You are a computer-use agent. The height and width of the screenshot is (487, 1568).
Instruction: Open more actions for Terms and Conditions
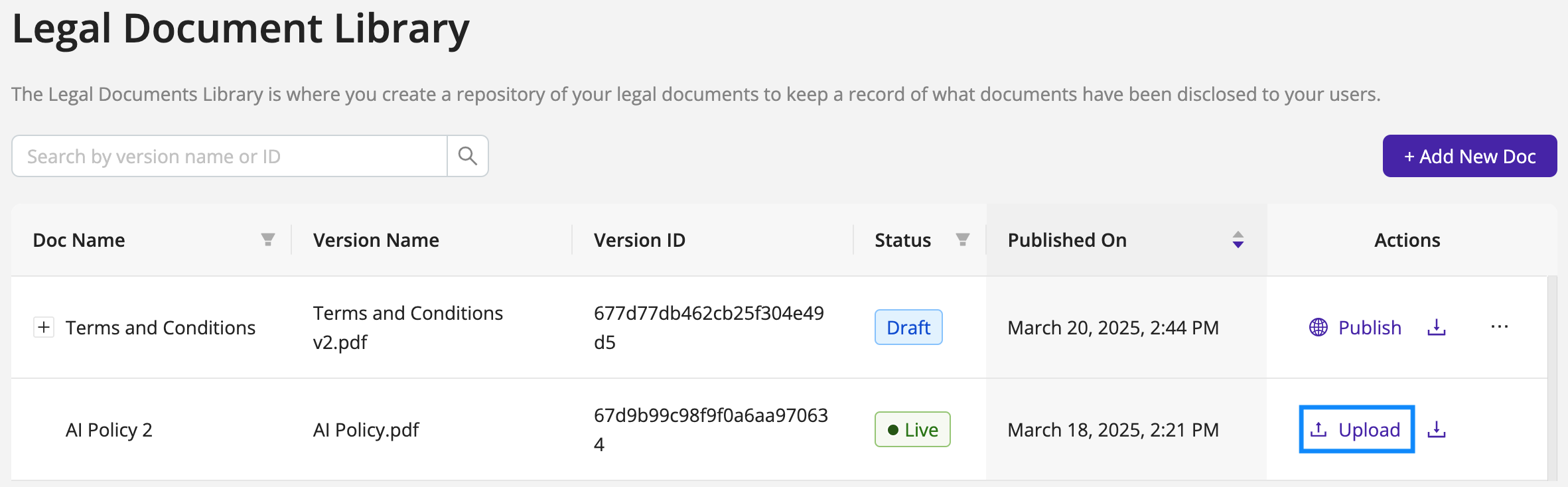1500,326
